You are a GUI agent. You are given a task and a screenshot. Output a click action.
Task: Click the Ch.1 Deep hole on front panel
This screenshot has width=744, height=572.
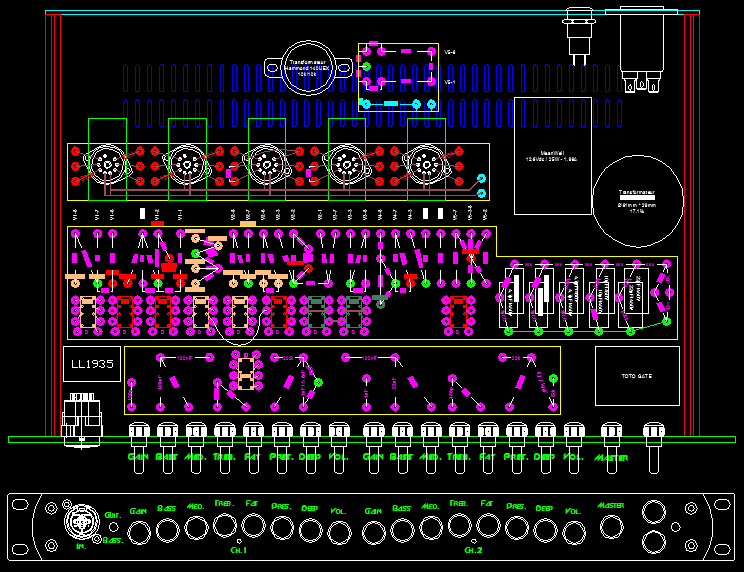310,530
